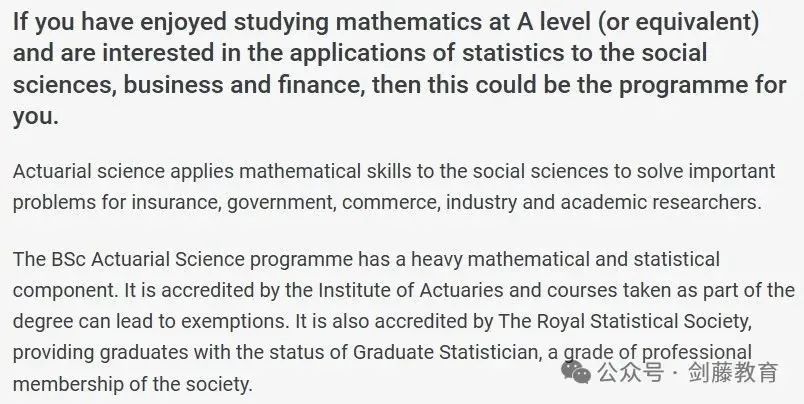
Task: Click 'problems for insurance, government' text
Action: click(173, 203)
